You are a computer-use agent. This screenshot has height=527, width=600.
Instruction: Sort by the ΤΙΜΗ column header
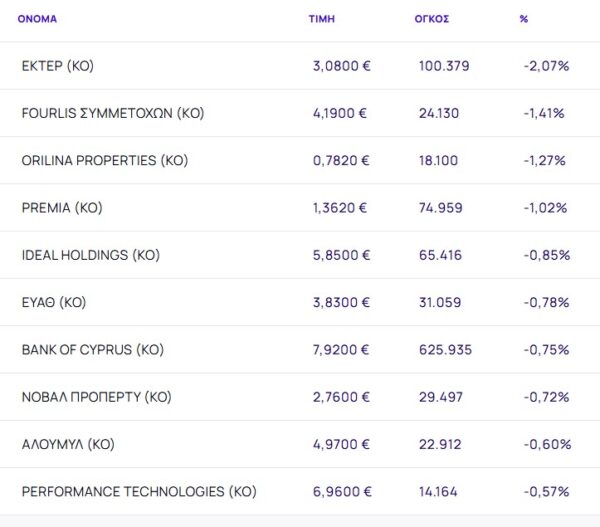click(x=320, y=19)
